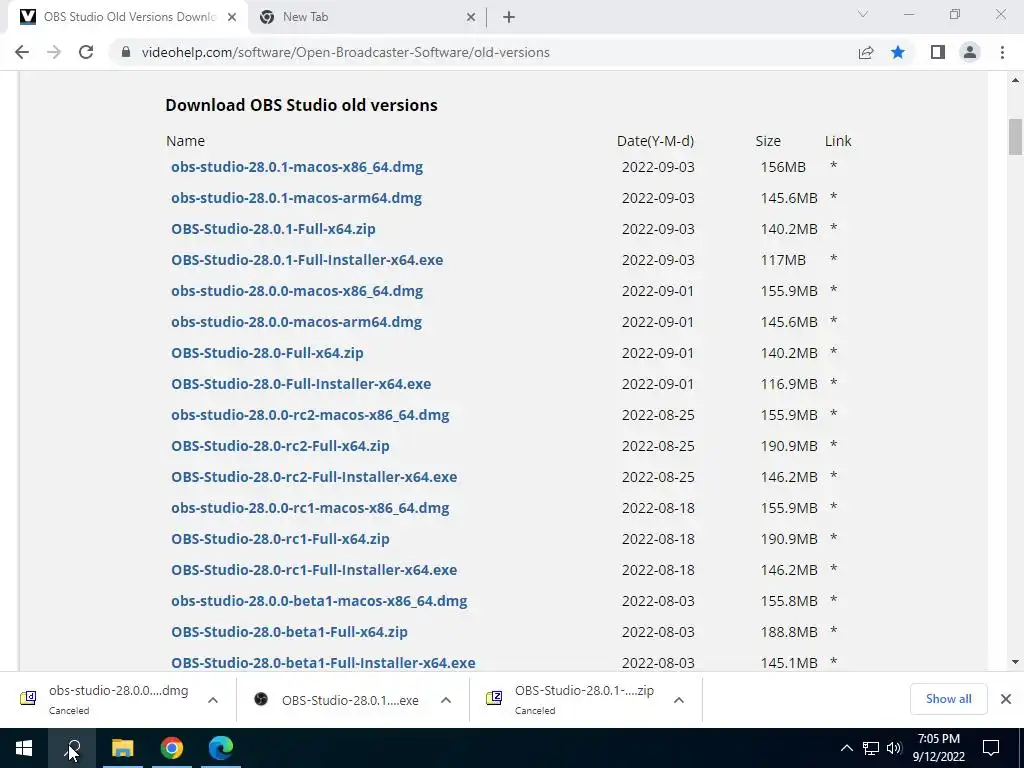Download OBS-Studio-28.0-beta1-Full-Installer-x64.exe
1024x768 pixels.
(323, 663)
